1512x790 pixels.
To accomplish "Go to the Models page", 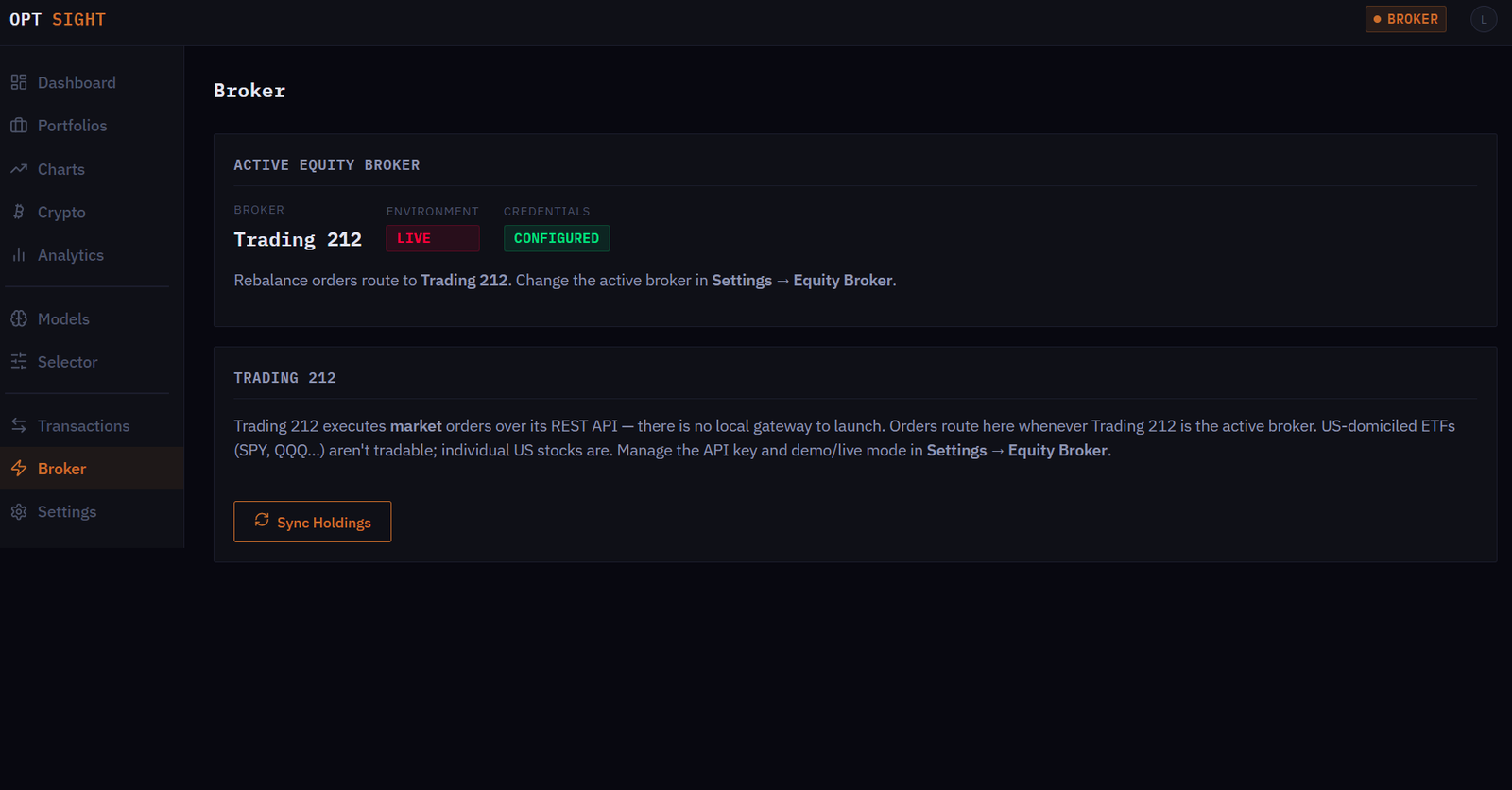I will pos(92,318).
